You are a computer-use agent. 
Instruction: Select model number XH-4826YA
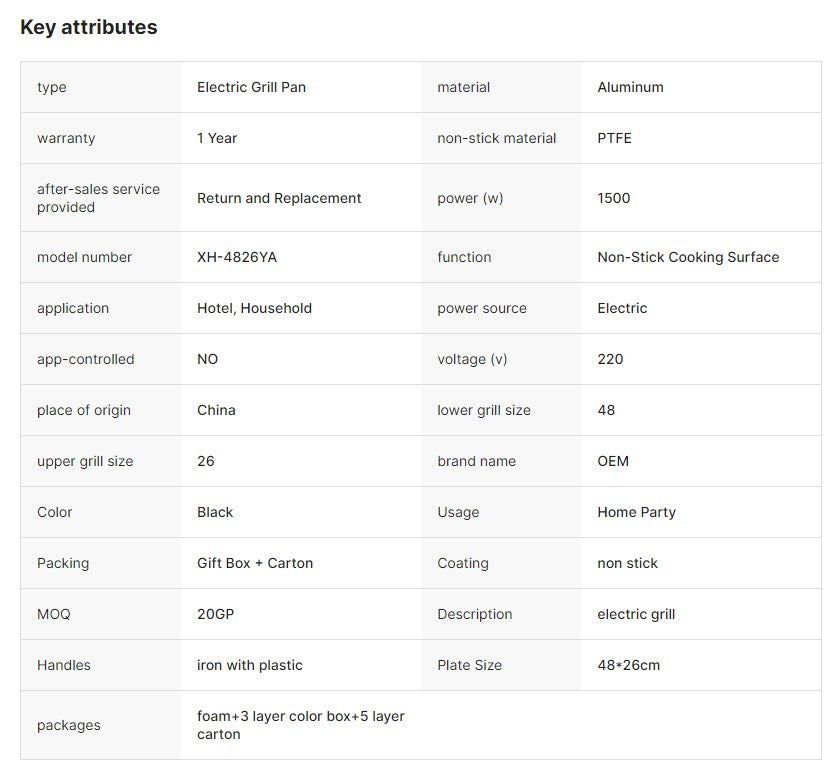(x=237, y=257)
